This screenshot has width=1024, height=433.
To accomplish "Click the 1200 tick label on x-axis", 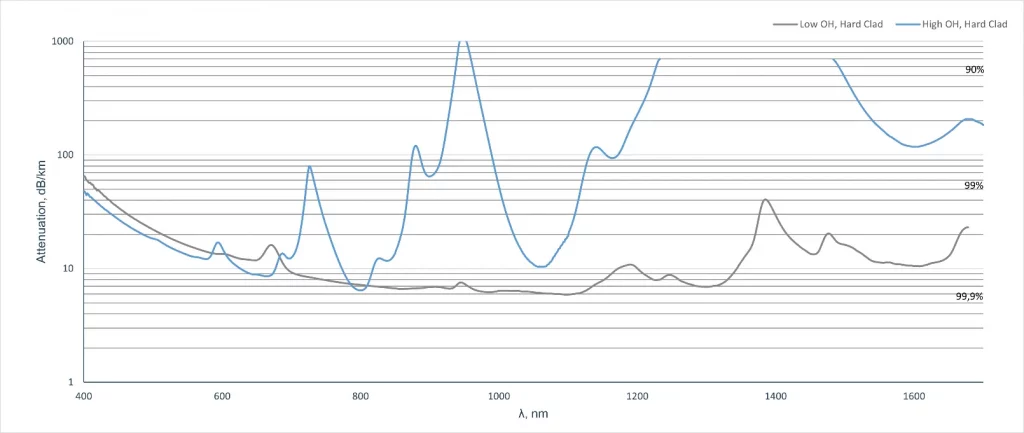I will 637,396.
